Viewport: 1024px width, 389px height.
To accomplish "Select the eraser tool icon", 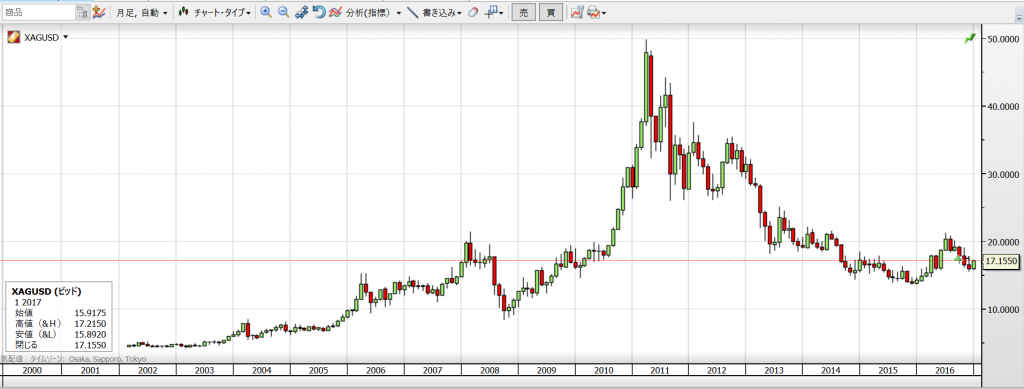I will [473, 12].
